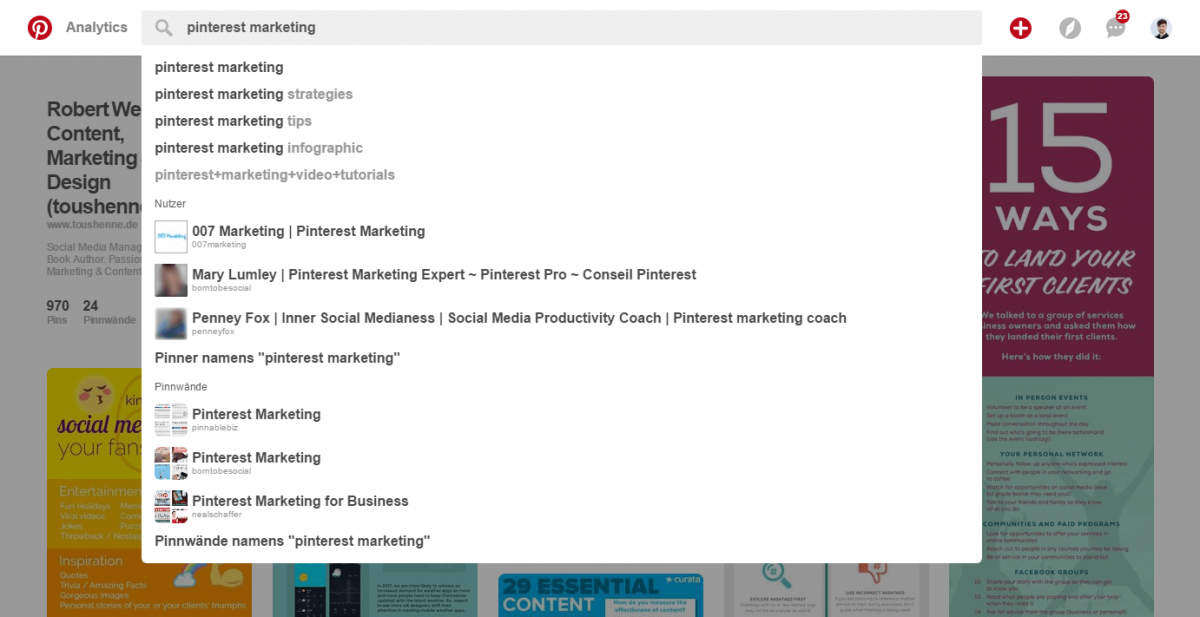Click the search magnifier icon
The width and height of the screenshot is (1200, 617).
click(164, 28)
